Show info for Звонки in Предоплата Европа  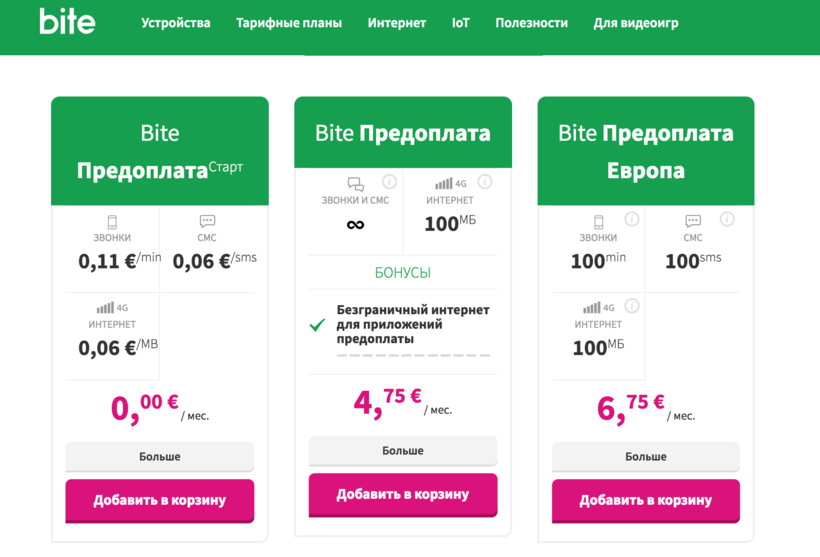pyautogui.click(x=632, y=220)
